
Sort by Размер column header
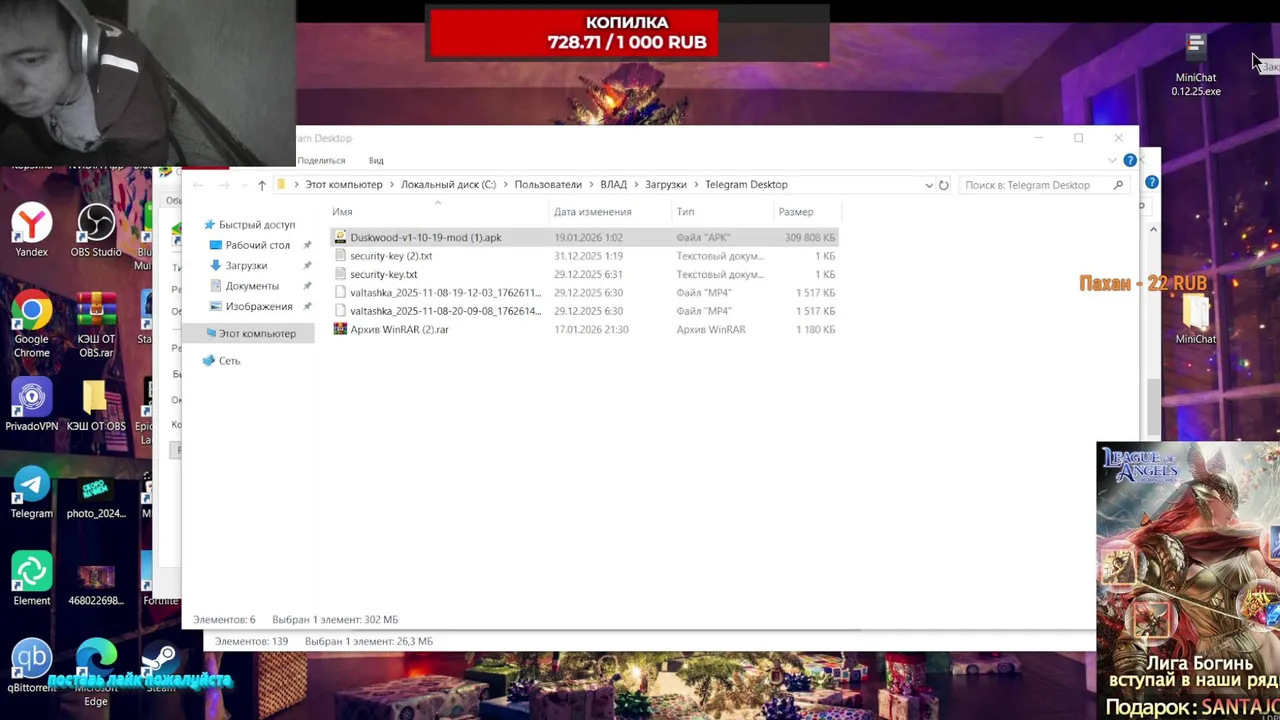tap(796, 212)
